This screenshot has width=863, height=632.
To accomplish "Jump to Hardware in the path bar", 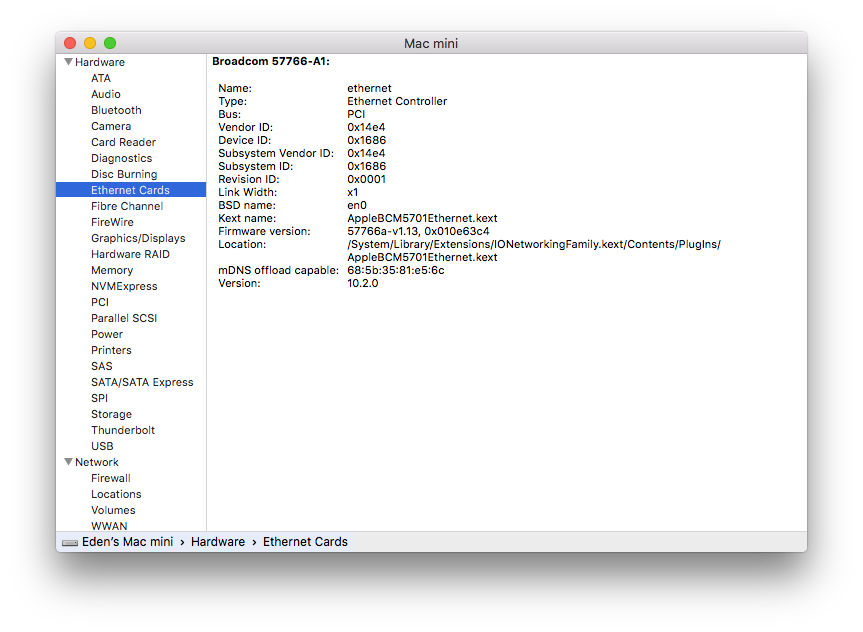I will tap(218, 542).
